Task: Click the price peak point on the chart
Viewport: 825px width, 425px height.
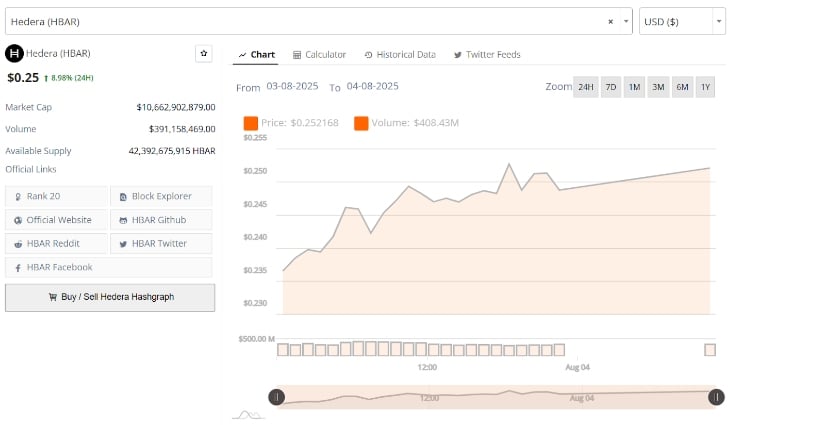Action: coord(509,164)
